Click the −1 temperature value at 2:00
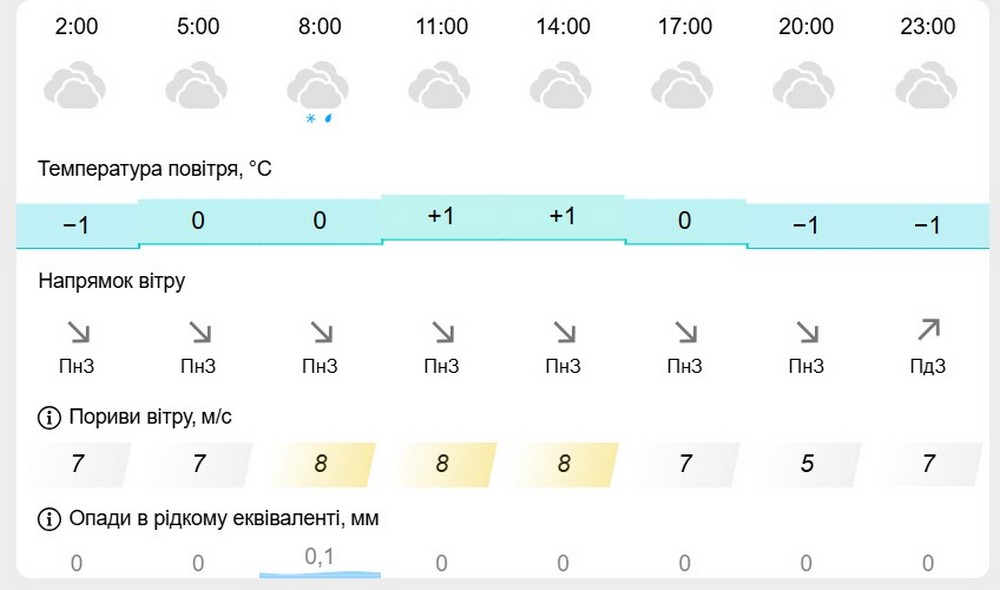 76,226
